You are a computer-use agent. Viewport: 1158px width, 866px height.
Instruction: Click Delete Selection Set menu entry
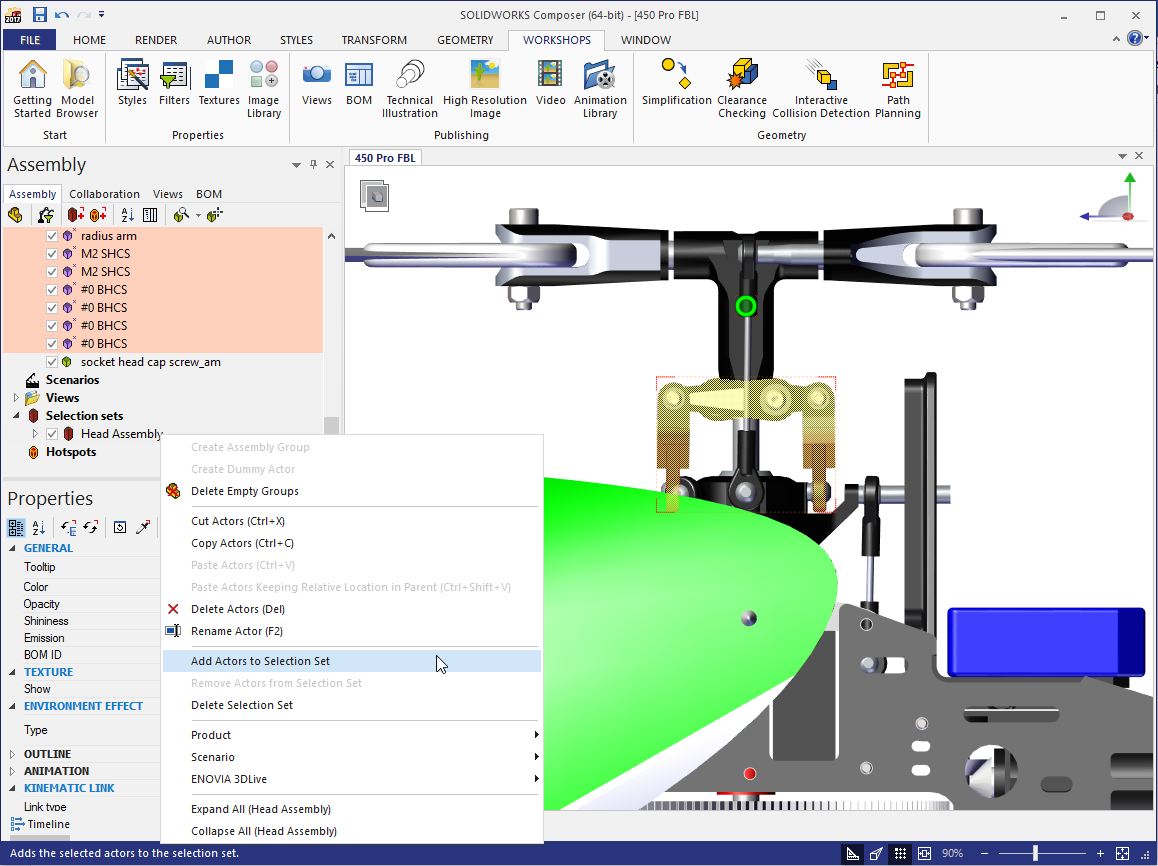point(242,705)
